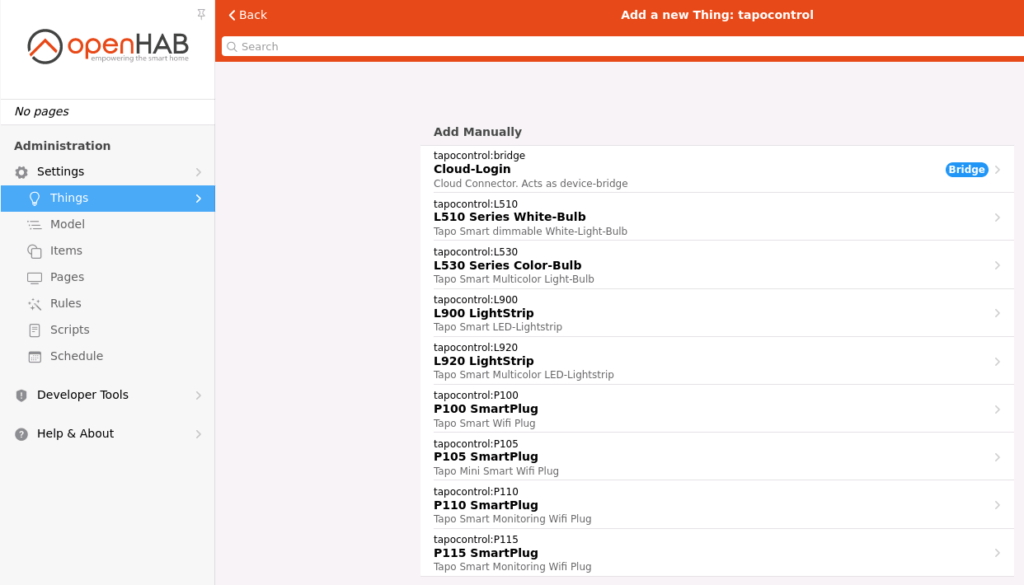Open L510 Series White-Bulb row chevron
1024x585 pixels.
[x=997, y=217]
